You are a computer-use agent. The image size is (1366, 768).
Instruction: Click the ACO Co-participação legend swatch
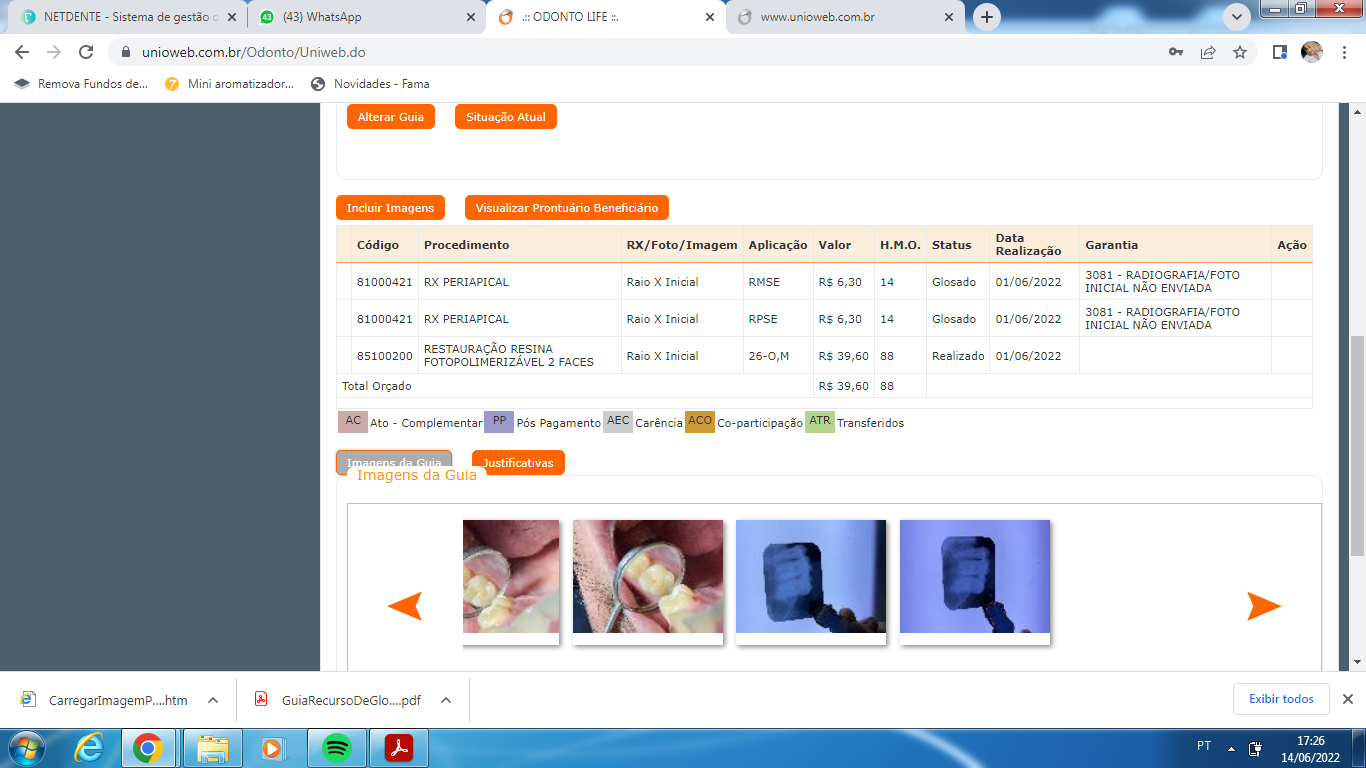[700, 422]
